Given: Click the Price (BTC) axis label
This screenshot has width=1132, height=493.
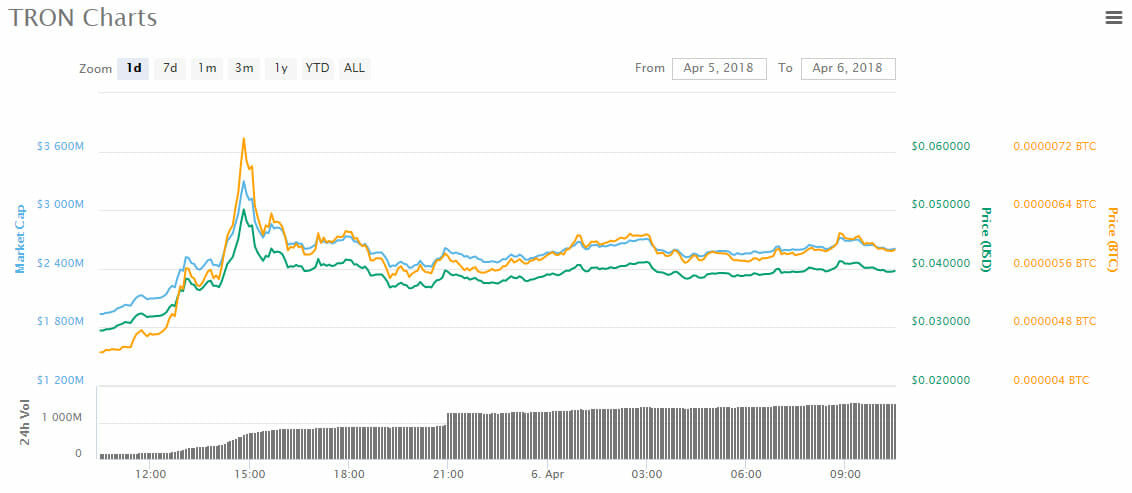Looking at the screenshot, I should pos(1113,241).
